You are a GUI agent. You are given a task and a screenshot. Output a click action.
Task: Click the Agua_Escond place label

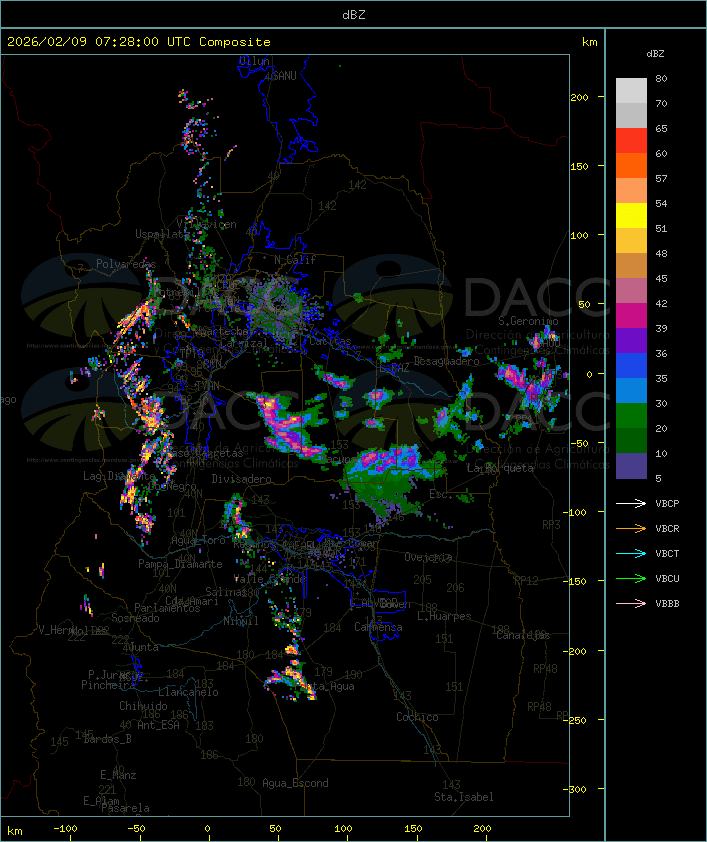point(295,783)
